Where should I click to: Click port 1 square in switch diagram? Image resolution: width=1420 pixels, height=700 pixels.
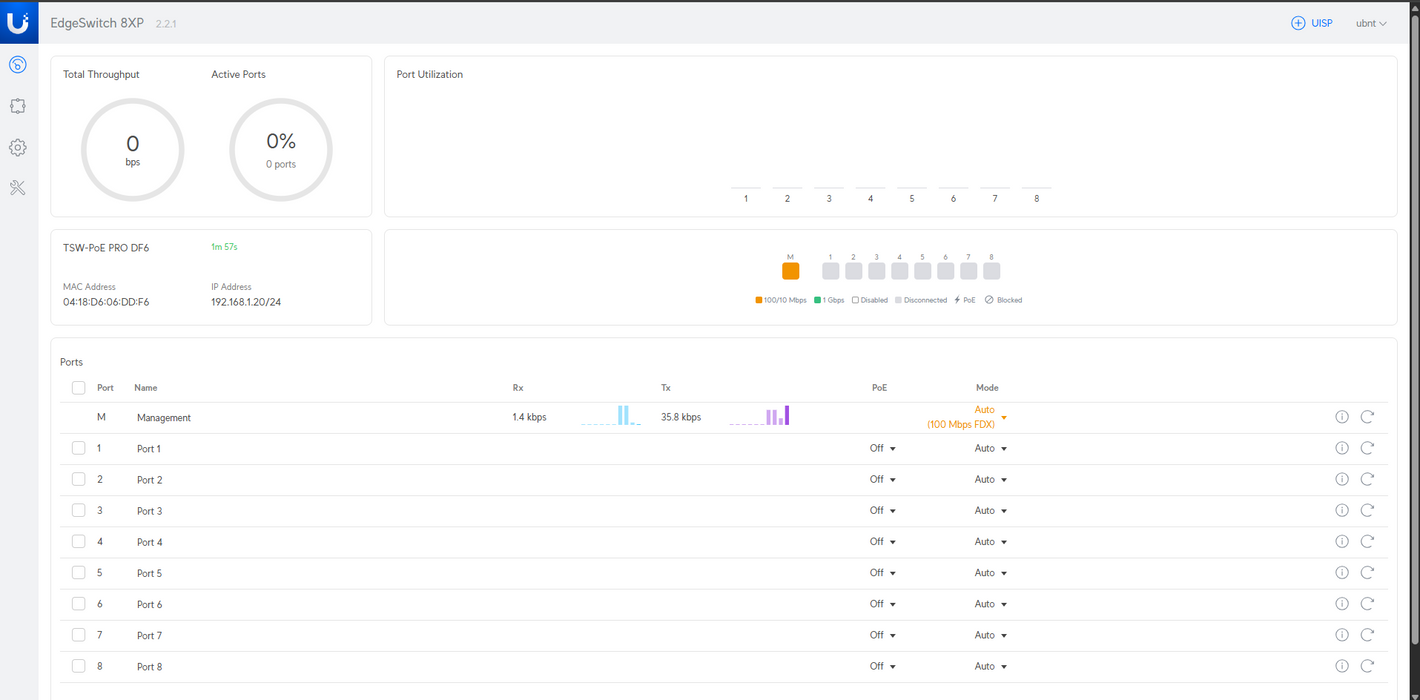tap(831, 271)
